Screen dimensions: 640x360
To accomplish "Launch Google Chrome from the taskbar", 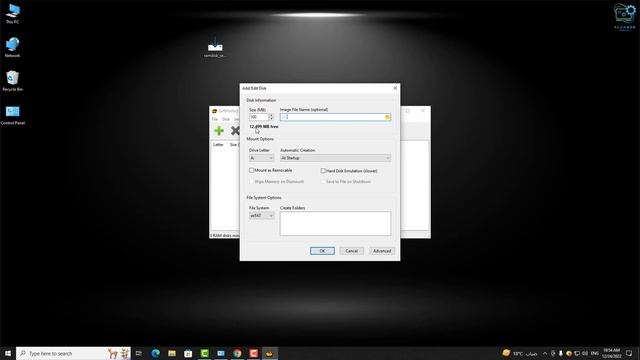I will coord(237,353).
